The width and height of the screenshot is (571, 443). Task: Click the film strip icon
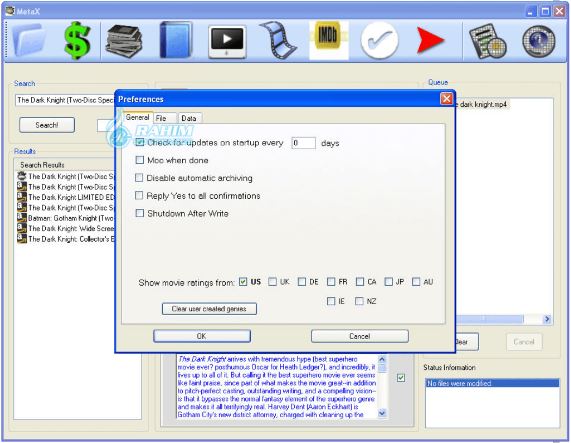(x=278, y=40)
